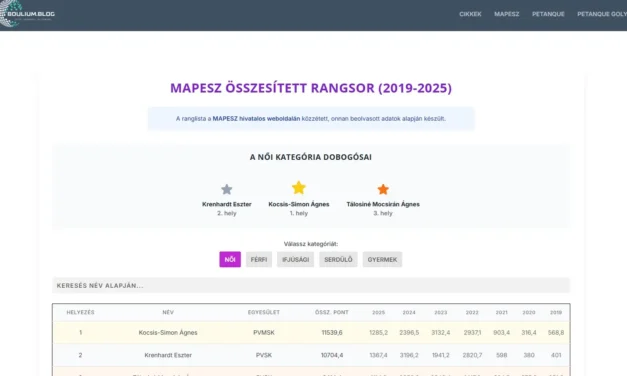
Task: Click Tálosiné Mocsirán Ágnes podium name
Action: [x=383, y=204]
